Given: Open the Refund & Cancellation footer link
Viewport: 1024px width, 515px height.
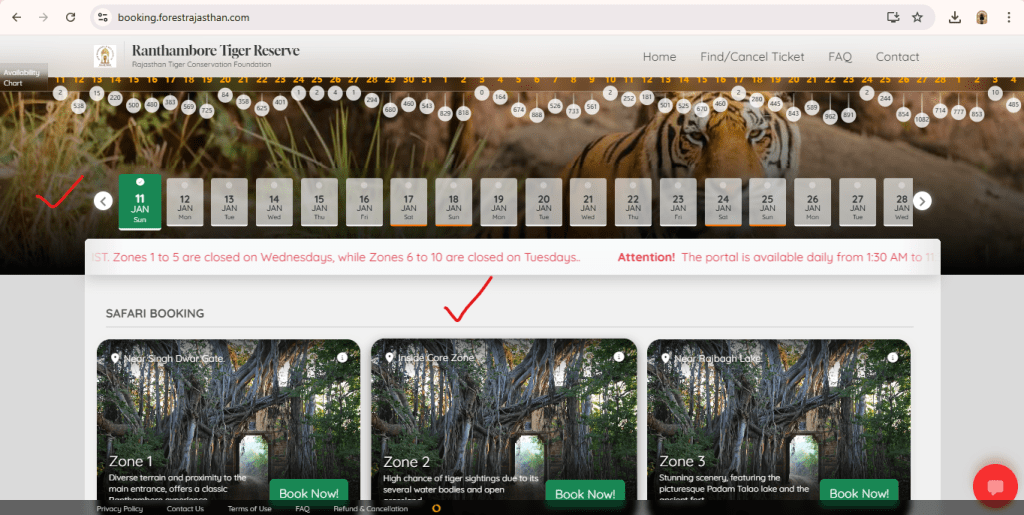Looking at the screenshot, I should coord(370,509).
